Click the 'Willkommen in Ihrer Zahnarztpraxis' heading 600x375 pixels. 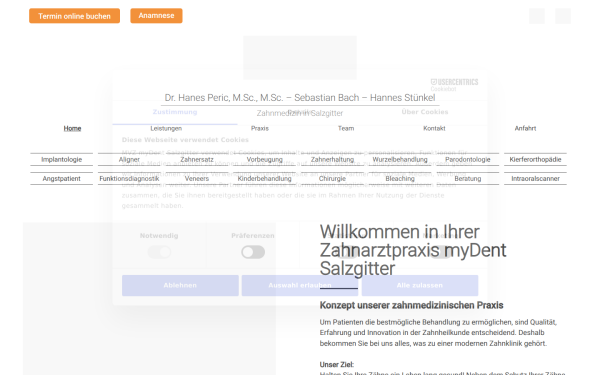[x=413, y=250]
